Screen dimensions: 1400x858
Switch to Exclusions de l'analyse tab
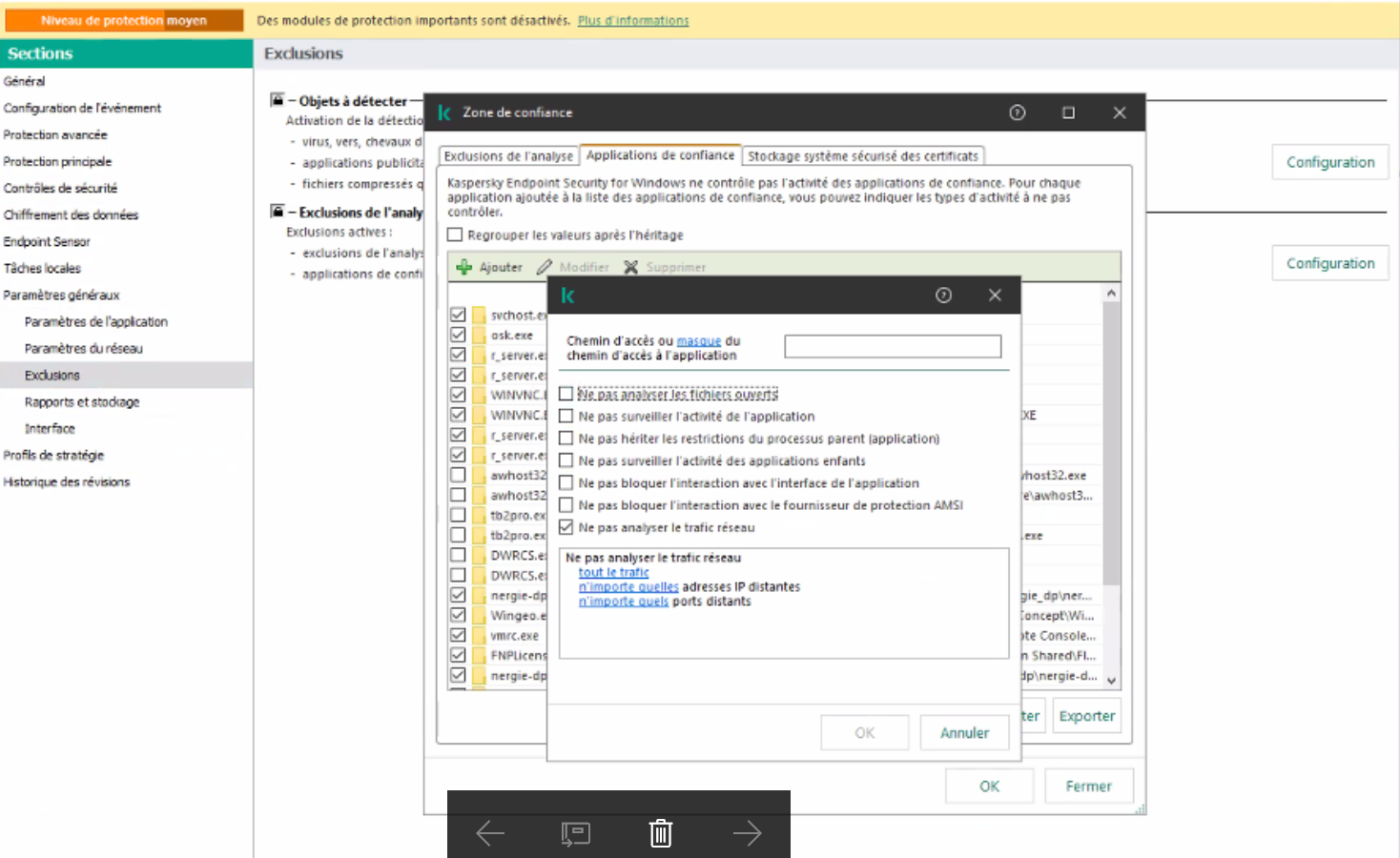(x=508, y=156)
